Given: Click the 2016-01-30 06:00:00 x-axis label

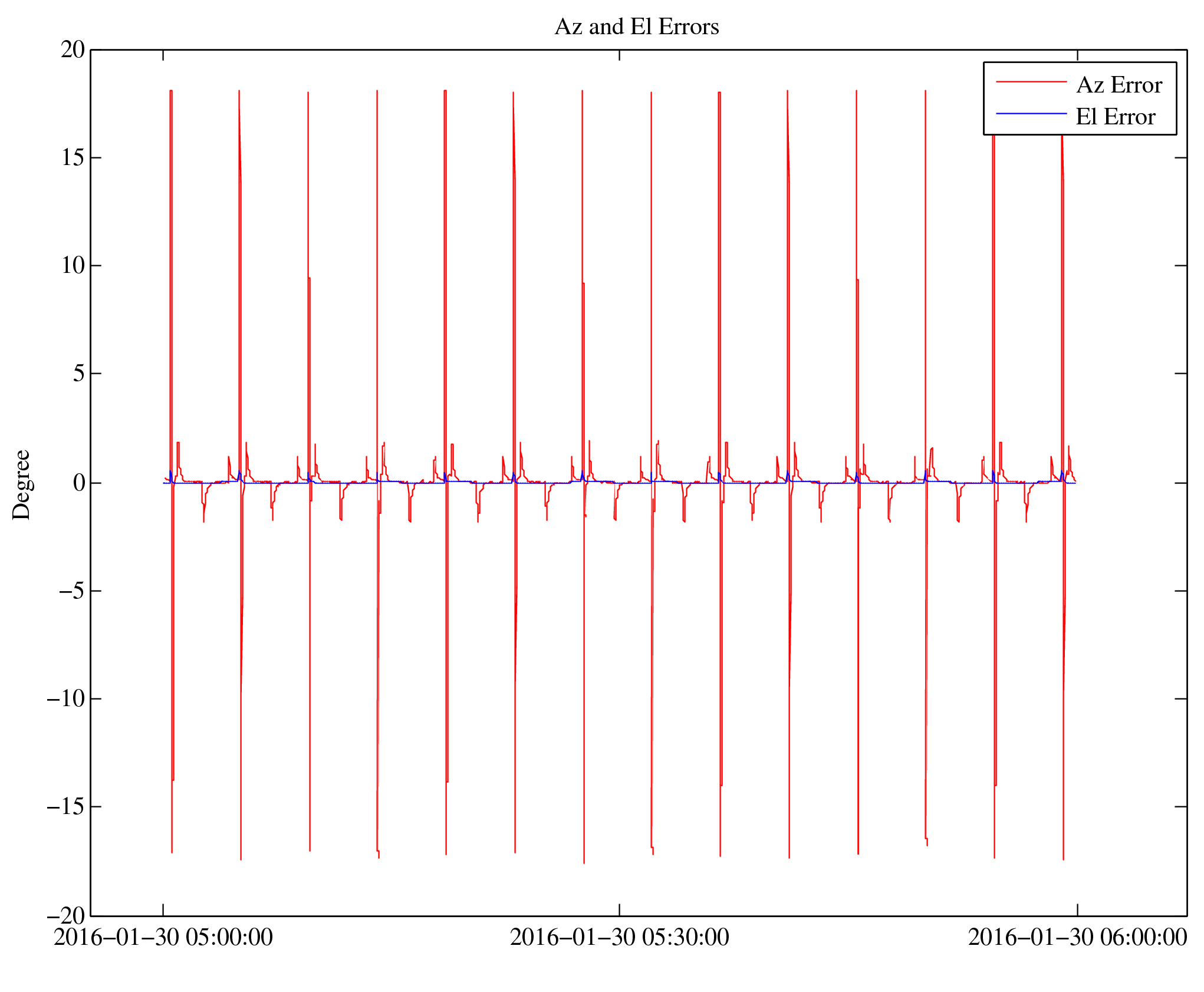Looking at the screenshot, I should [x=1077, y=937].
